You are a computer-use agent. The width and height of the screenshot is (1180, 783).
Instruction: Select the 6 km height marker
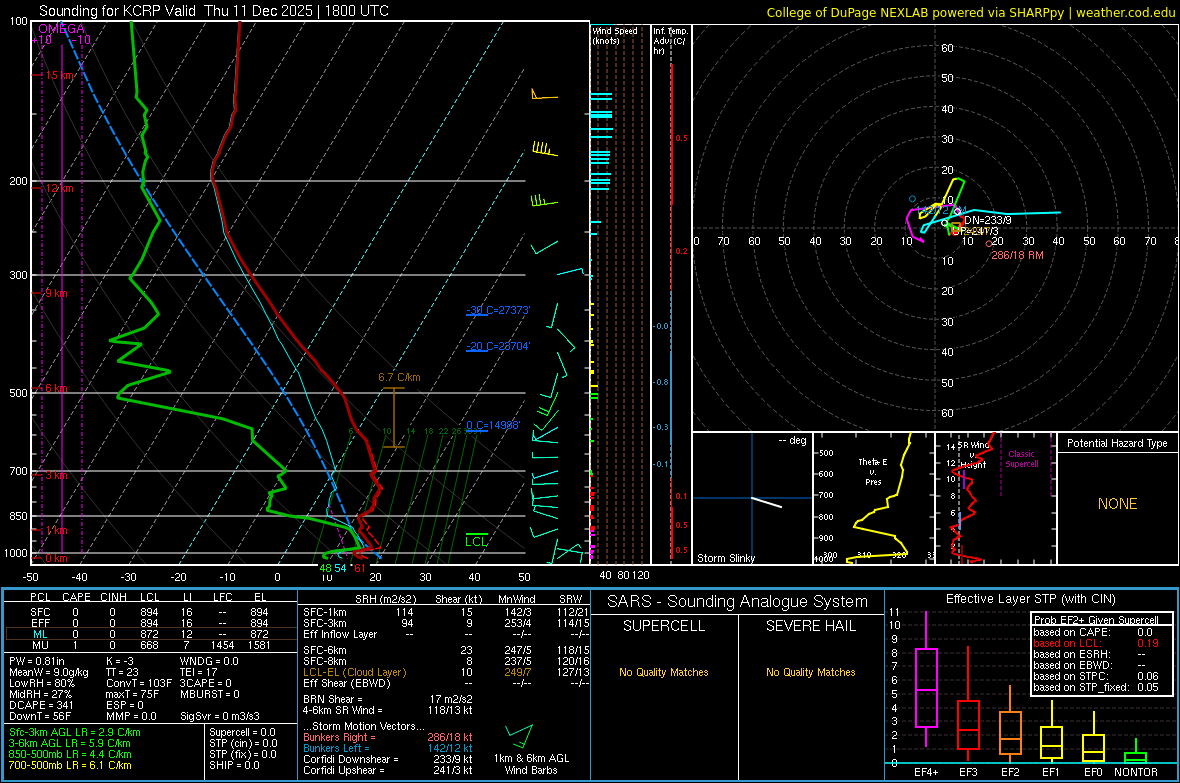(56, 388)
